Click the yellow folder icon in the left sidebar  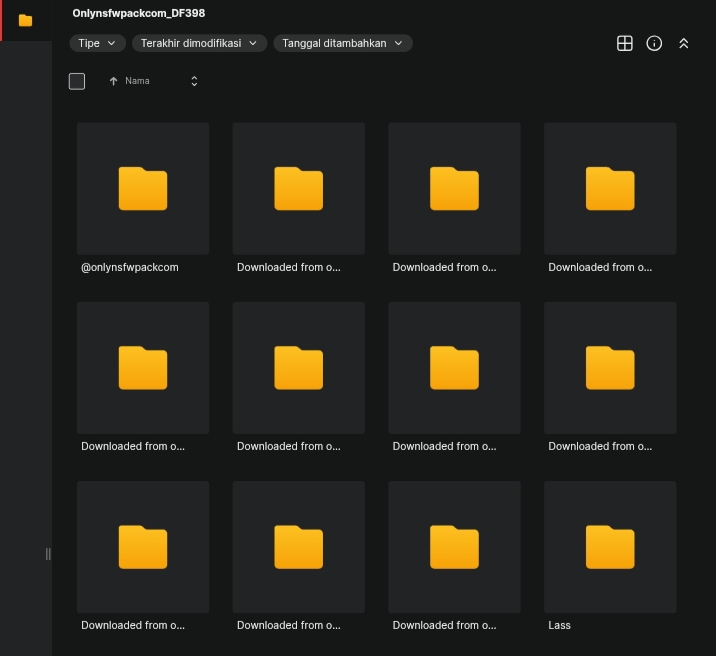[x=25, y=20]
